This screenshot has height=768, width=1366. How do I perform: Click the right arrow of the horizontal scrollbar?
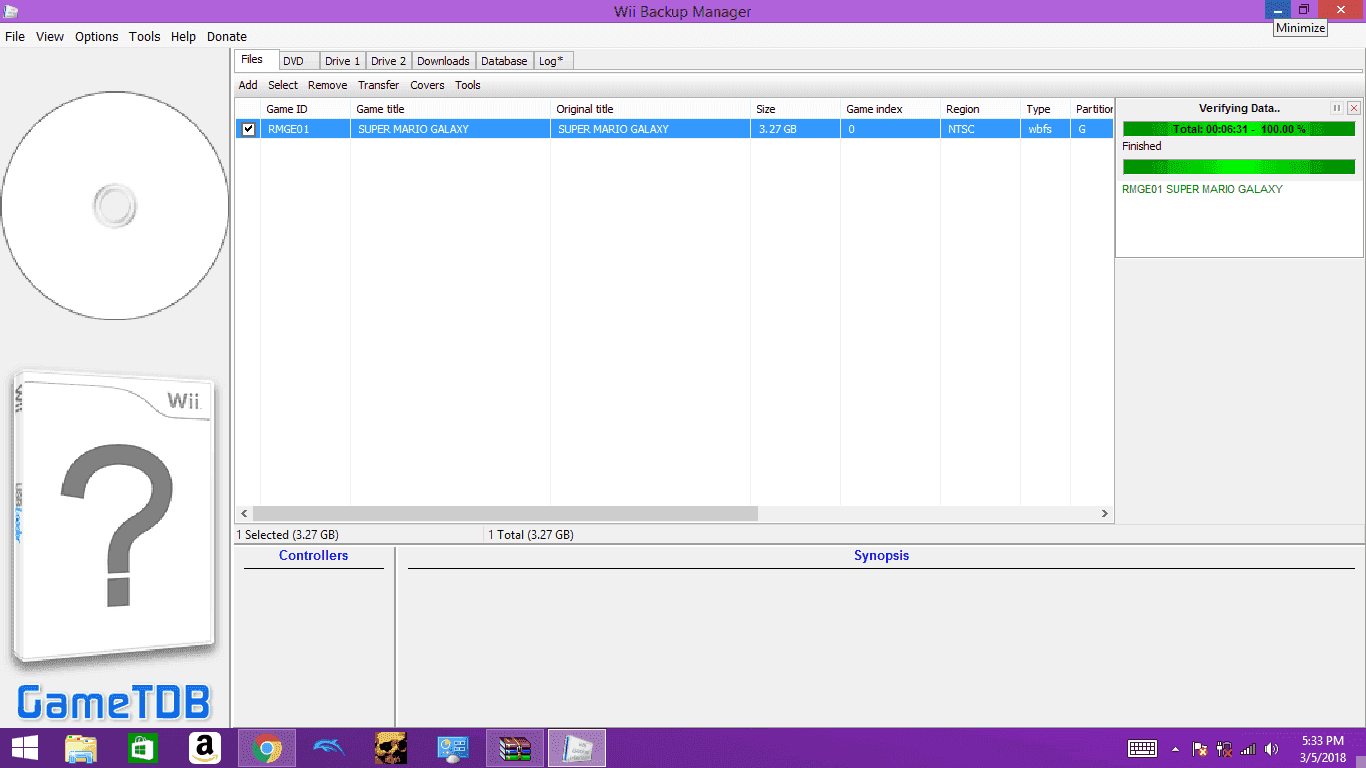pos(1105,513)
